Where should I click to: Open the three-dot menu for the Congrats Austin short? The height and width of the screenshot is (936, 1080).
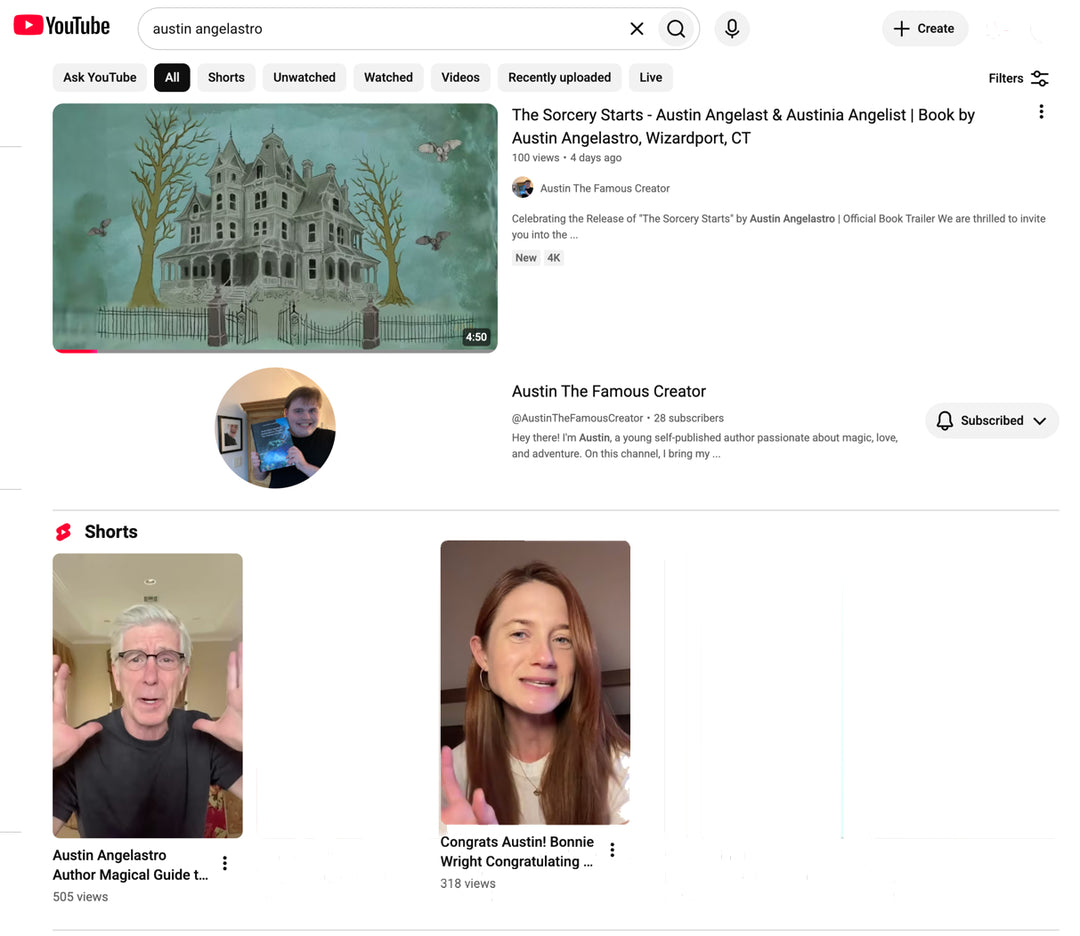pos(612,849)
